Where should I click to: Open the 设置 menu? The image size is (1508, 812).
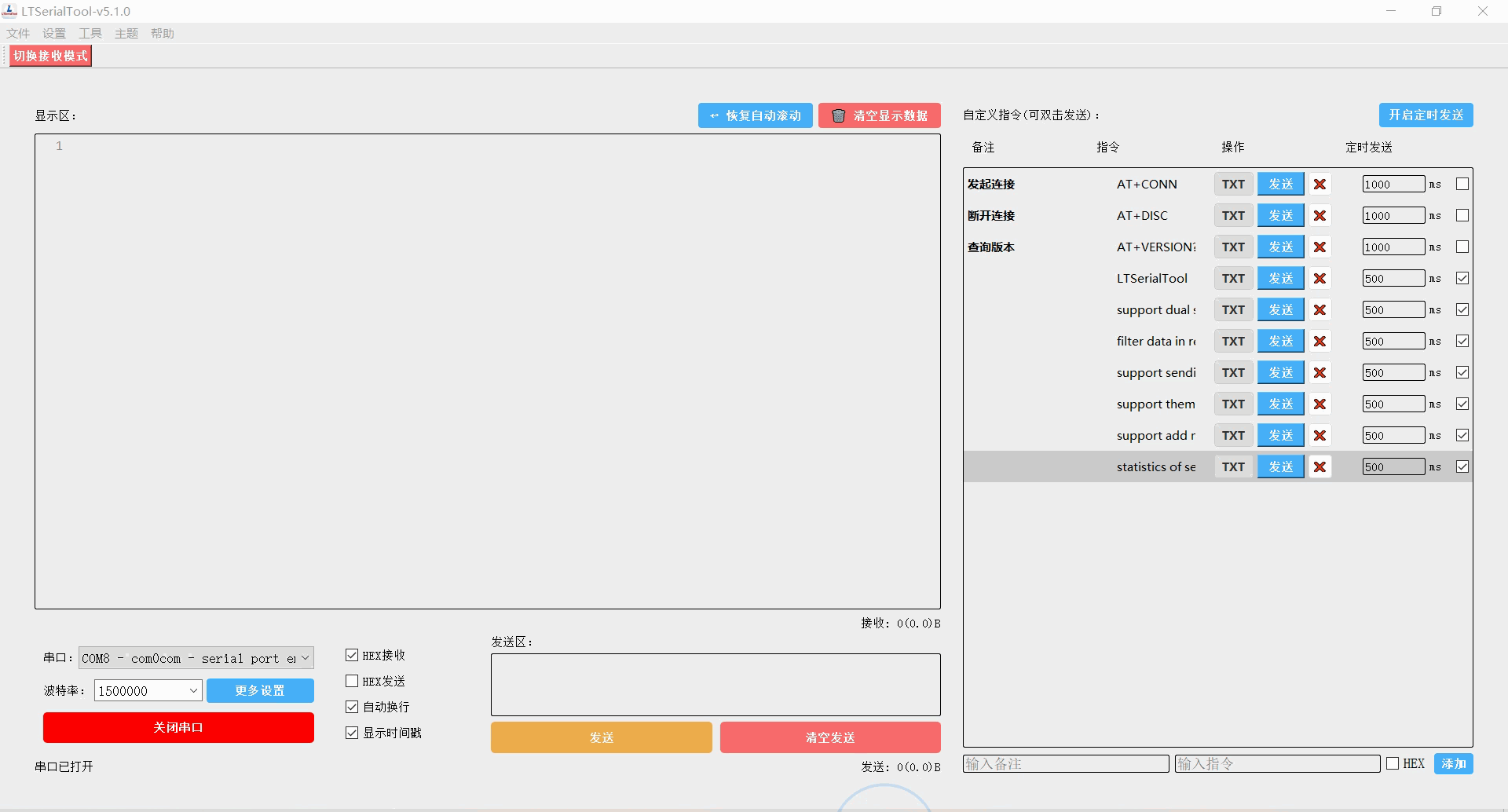pyautogui.click(x=54, y=33)
